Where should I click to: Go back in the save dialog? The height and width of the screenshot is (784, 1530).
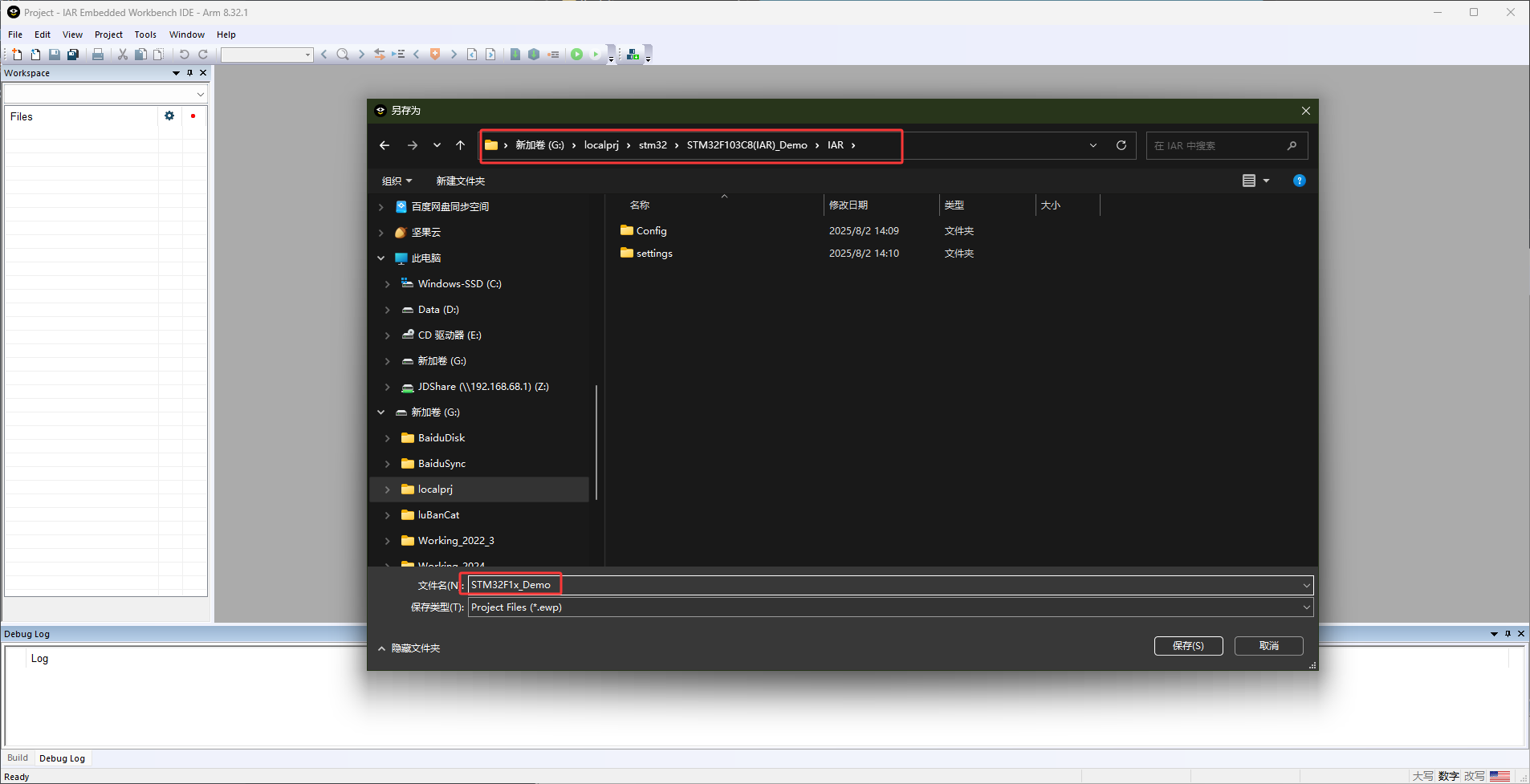tap(385, 145)
